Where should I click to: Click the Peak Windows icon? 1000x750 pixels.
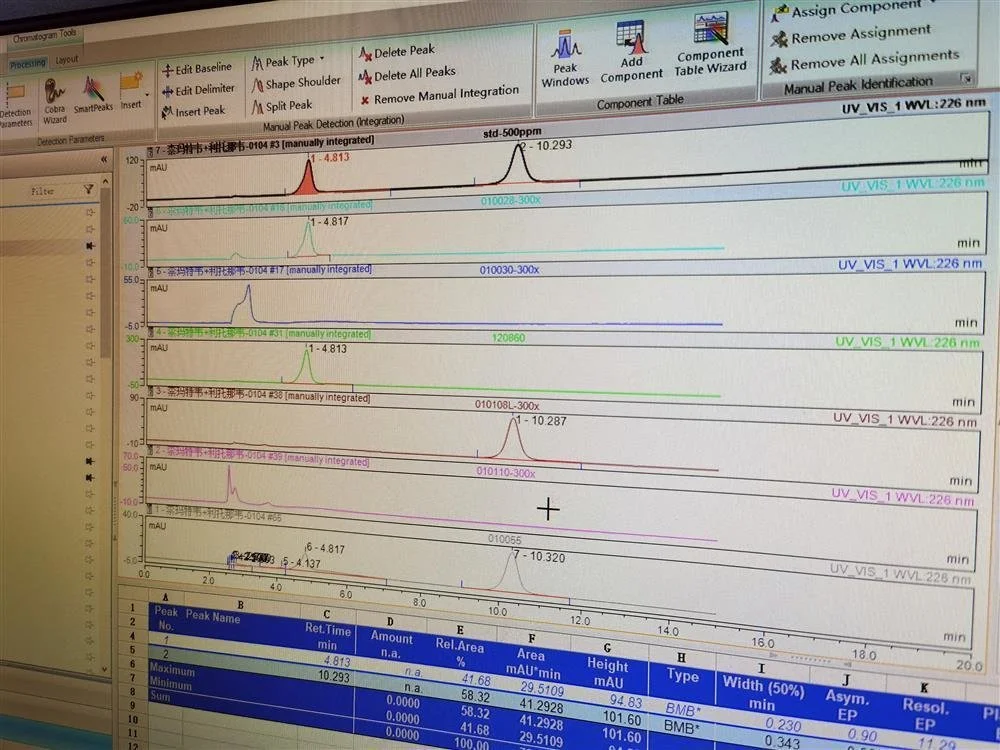565,59
